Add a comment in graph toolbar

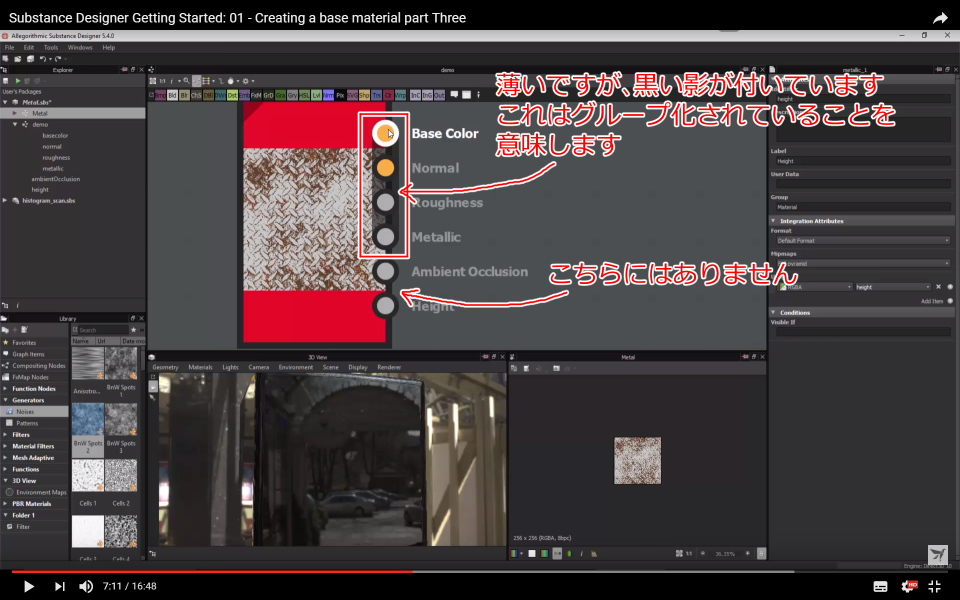pos(454,95)
